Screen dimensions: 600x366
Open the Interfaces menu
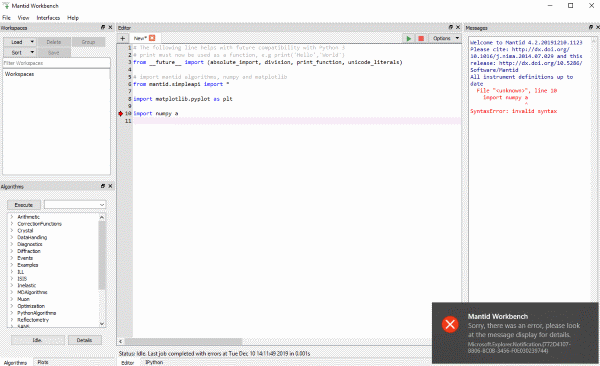[48, 18]
